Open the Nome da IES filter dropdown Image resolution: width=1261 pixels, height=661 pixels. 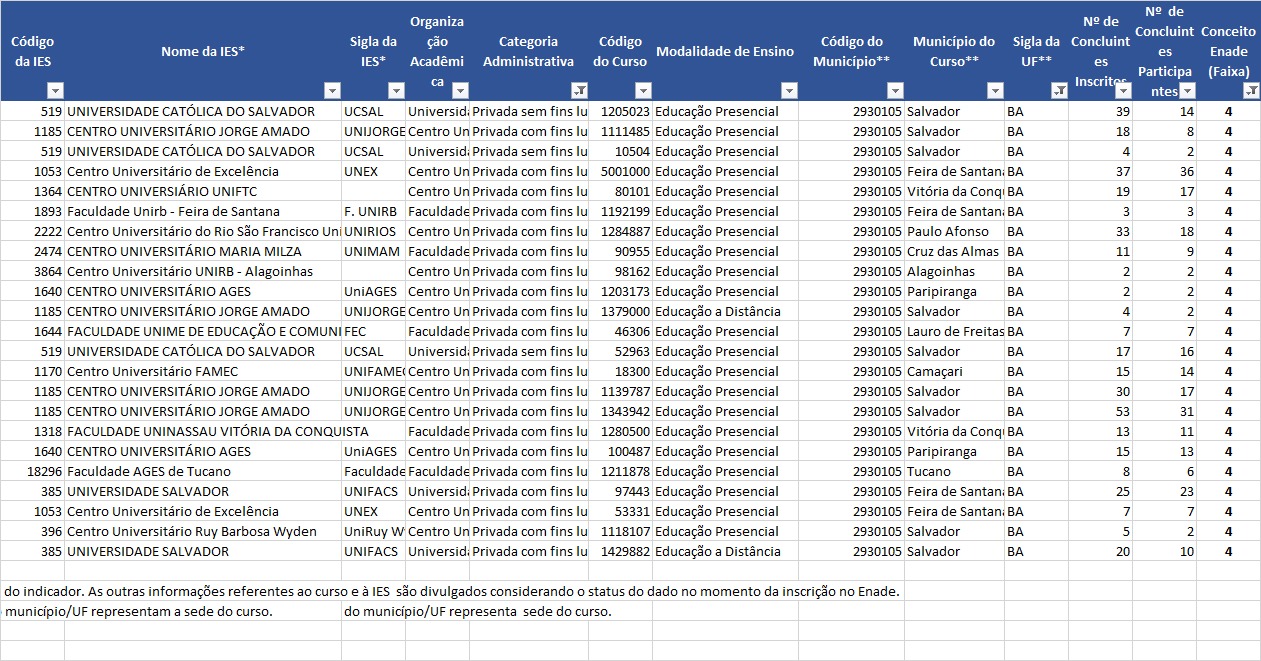pyautogui.click(x=331, y=91)
